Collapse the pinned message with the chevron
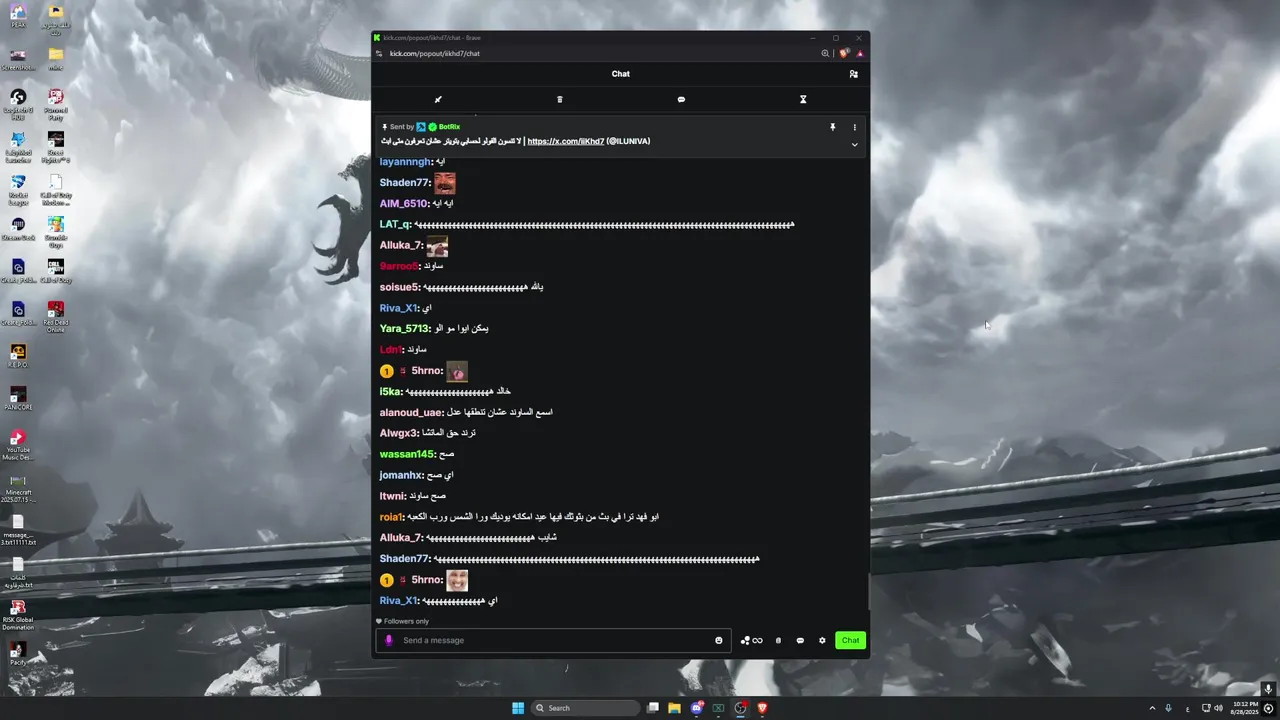1280x720 pixels. [854, 145]
